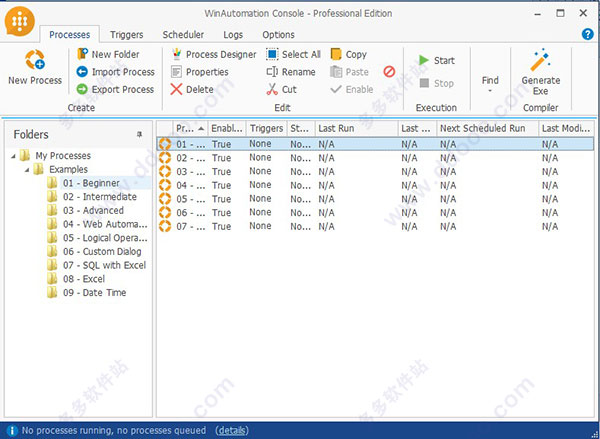Click process icon in row 03
This screenshot has width=600, height=439.
[x=165, y=171]
